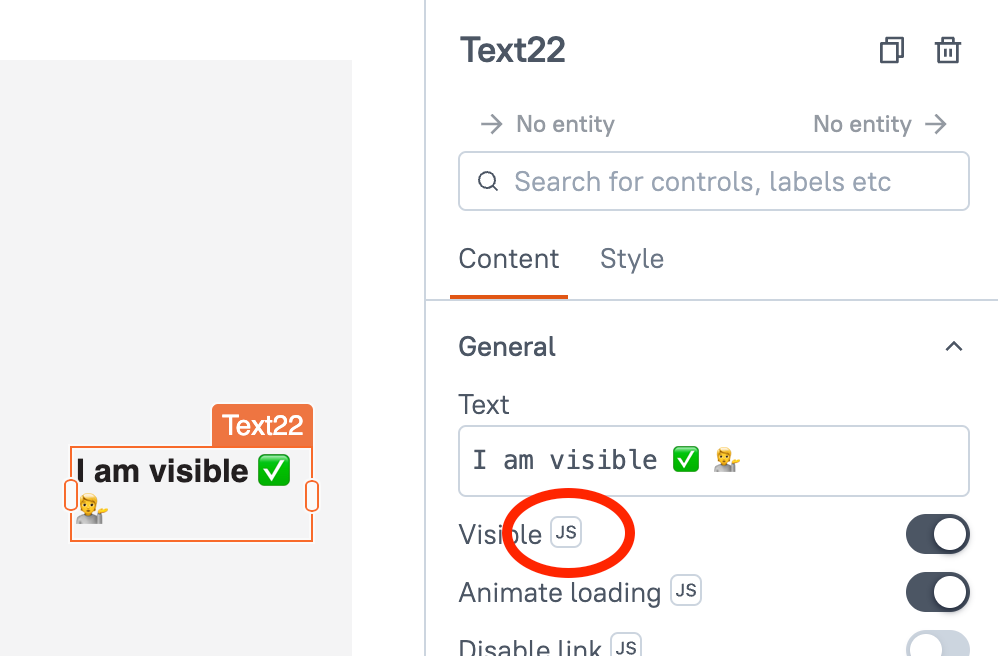Click the left arrow beside No entity

(x=490, y=124)
